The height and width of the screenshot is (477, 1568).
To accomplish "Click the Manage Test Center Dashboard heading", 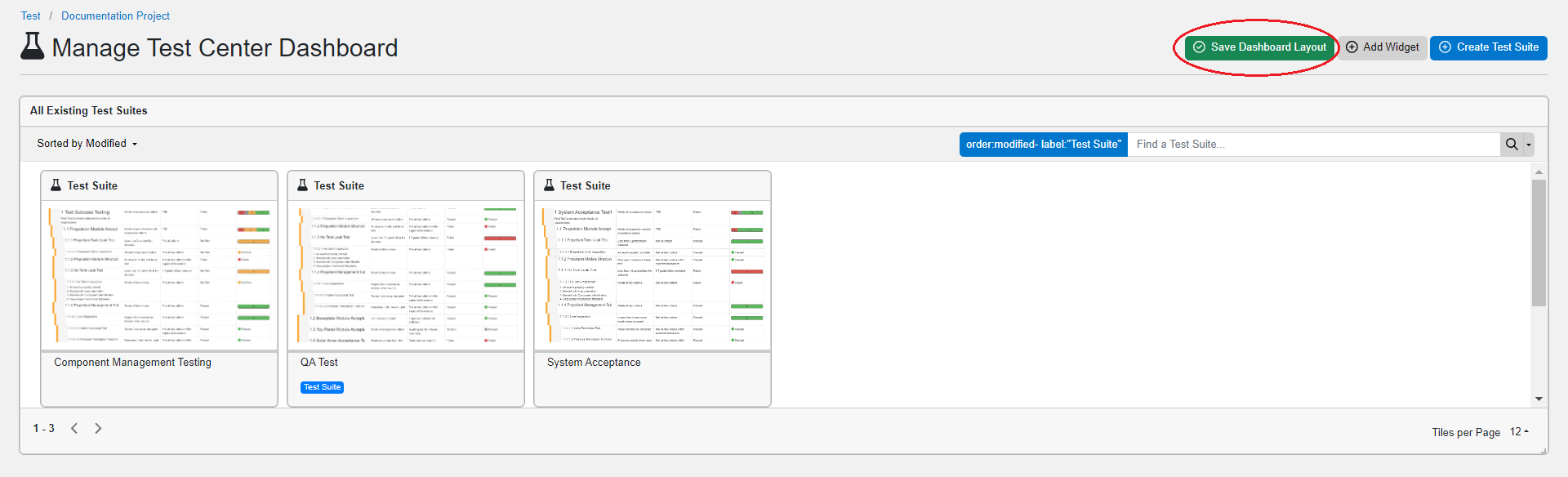I will pos(225,47).
